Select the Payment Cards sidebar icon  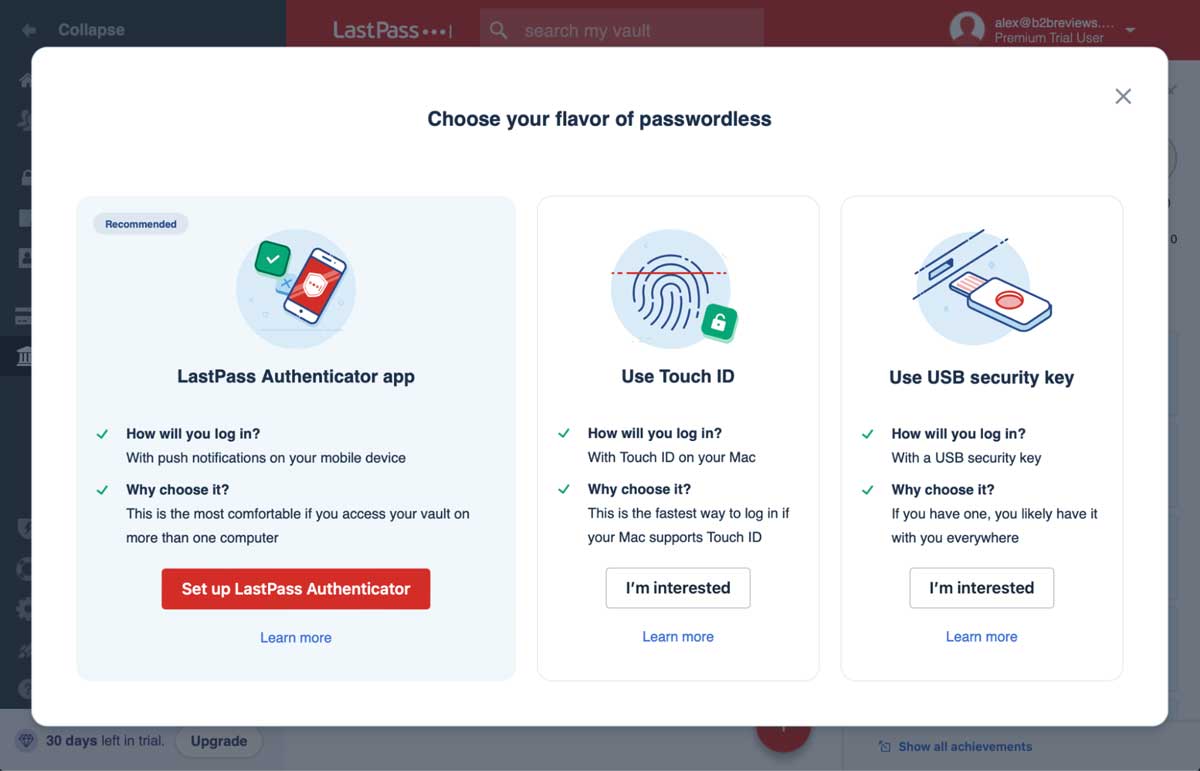[x=24, y=314]
